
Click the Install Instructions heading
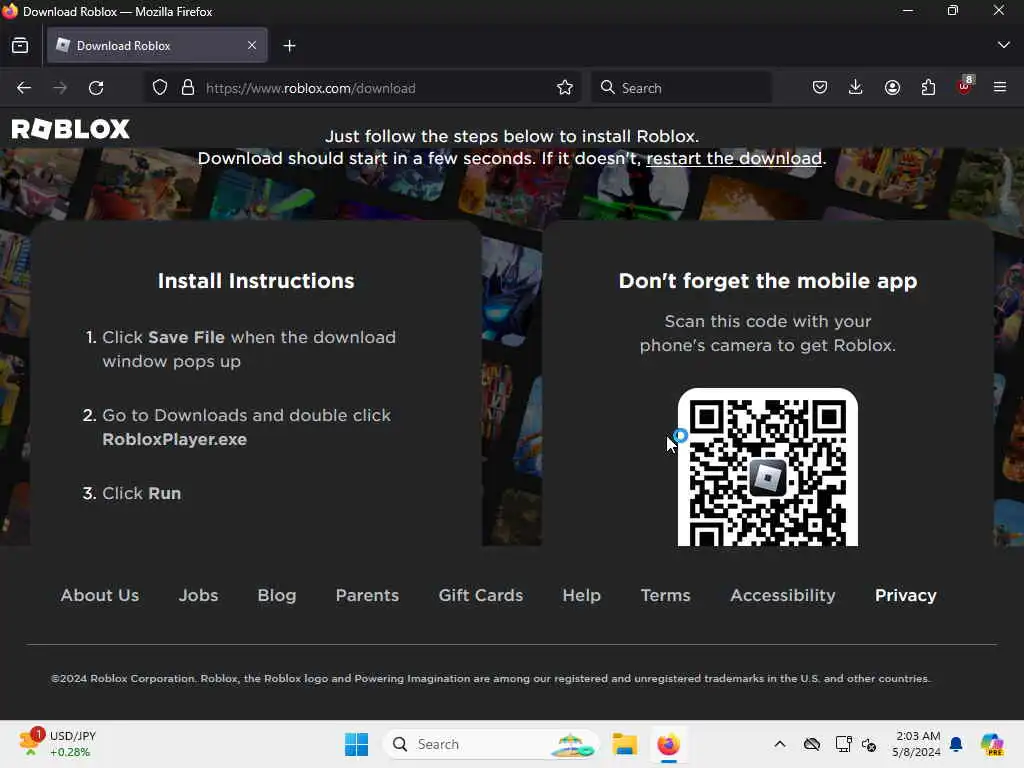coord(256,281)
